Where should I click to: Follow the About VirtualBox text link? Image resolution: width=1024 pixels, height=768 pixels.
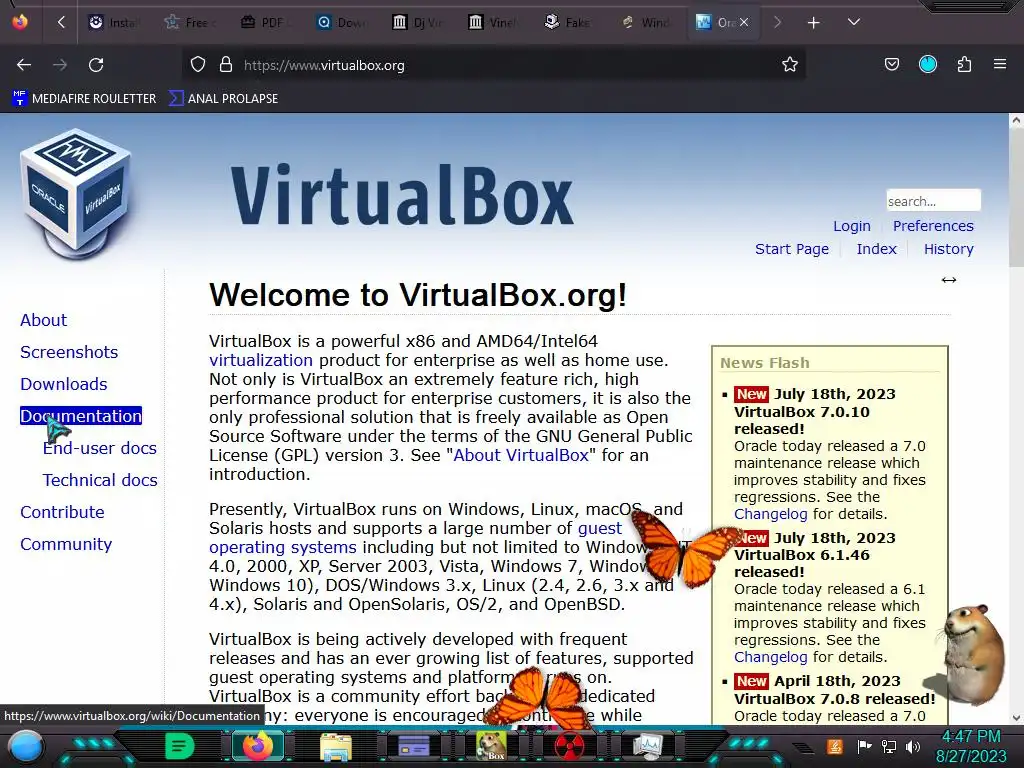(521, 455)
